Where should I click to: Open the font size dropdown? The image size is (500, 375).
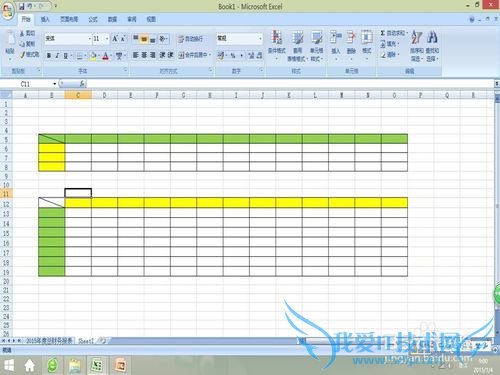tap(107, 39)
